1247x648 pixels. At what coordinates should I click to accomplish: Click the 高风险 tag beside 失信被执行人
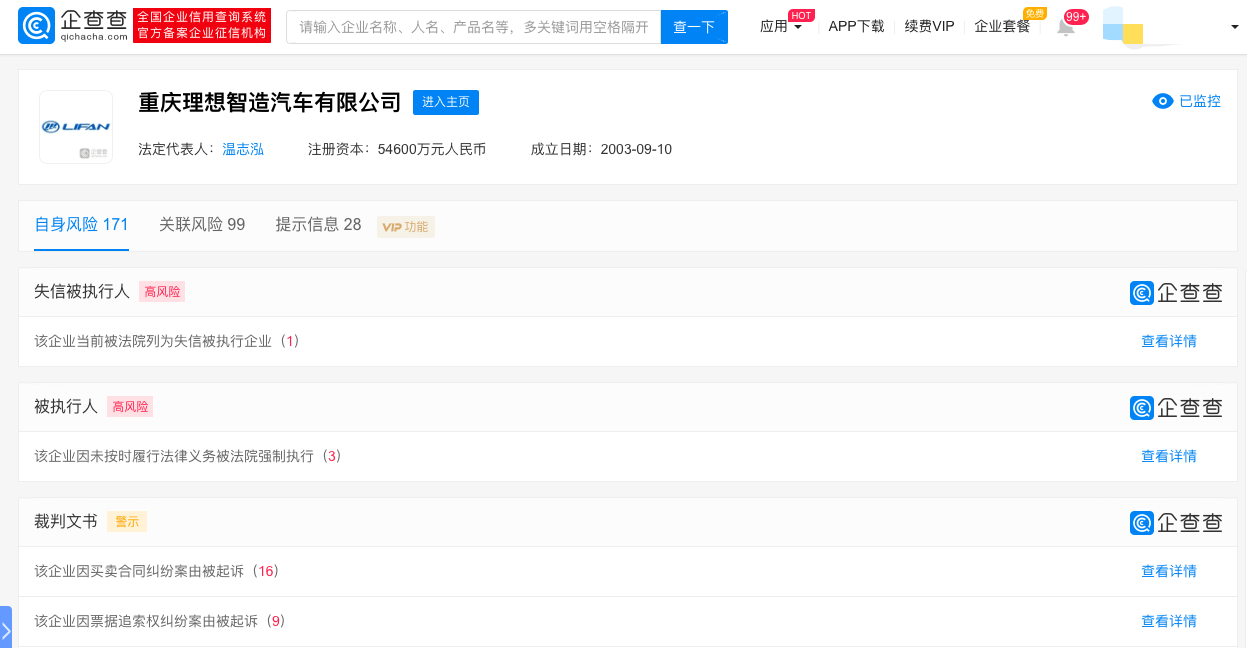click(x=162, y=292)
